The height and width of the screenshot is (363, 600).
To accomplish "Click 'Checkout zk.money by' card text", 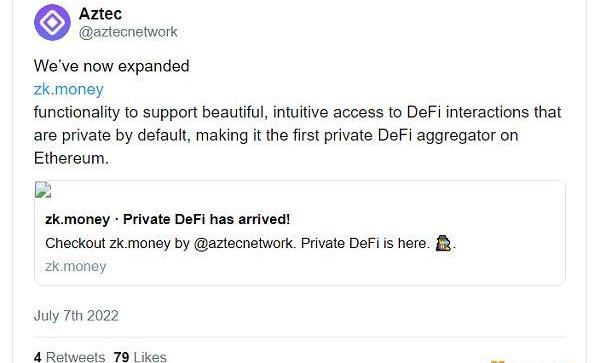I will pos(117,243).
